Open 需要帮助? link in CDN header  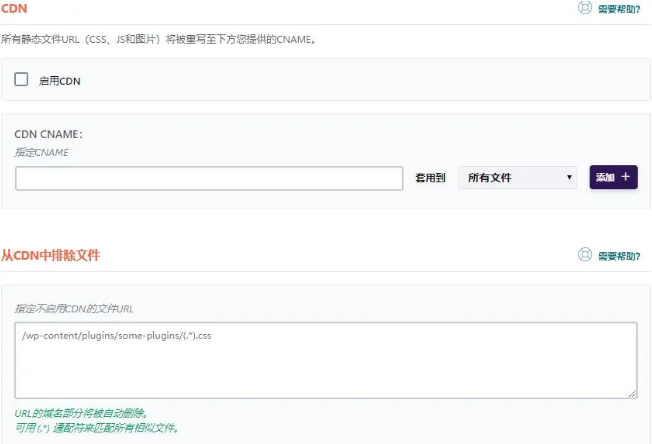pos(619,9)
